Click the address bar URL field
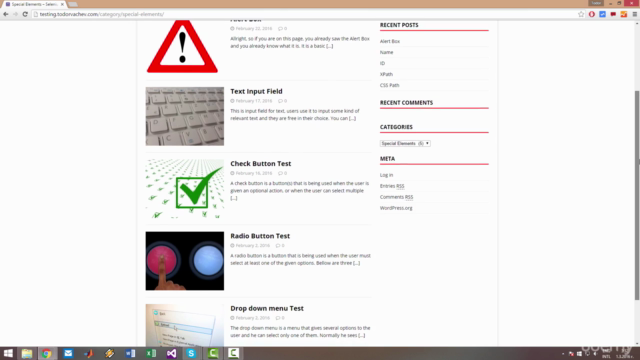 [304, 14]
